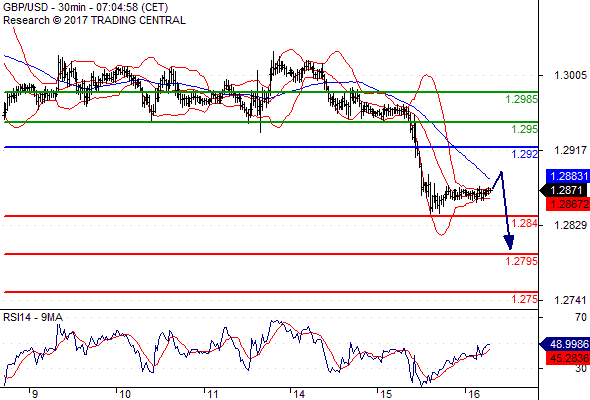Click the RSI 70 level axis label
The width and height of the screenshot is (590, 400).
[x=581, y=317]
